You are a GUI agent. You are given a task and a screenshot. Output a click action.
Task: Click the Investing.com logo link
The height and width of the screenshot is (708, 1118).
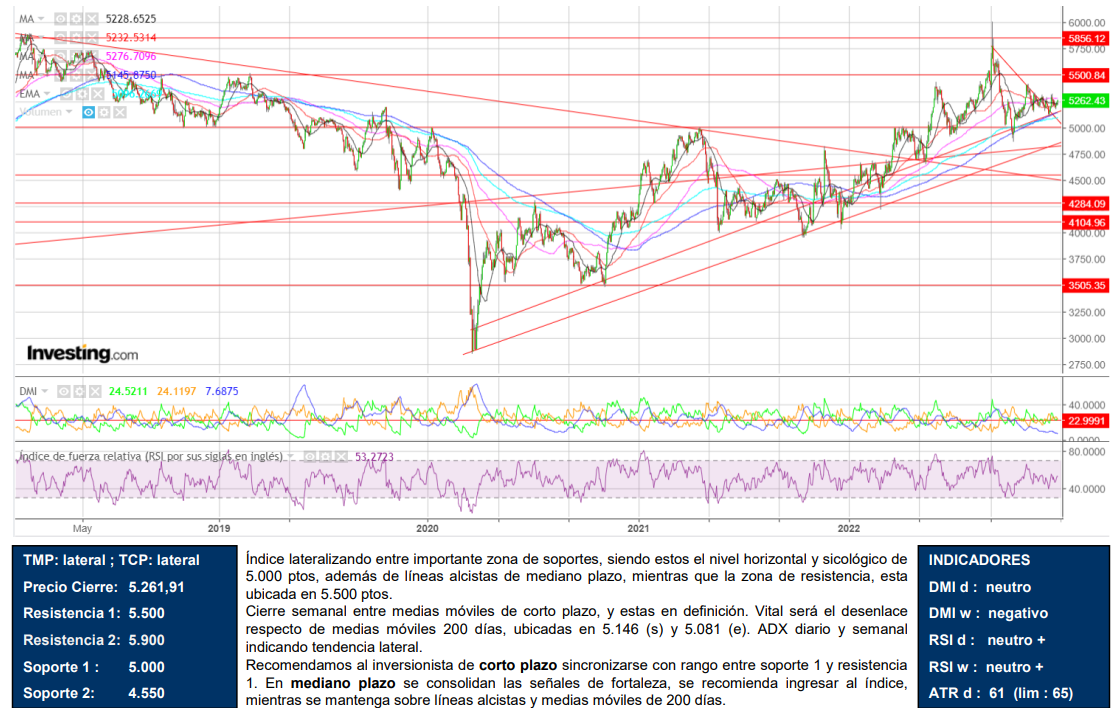click(82, 353)
